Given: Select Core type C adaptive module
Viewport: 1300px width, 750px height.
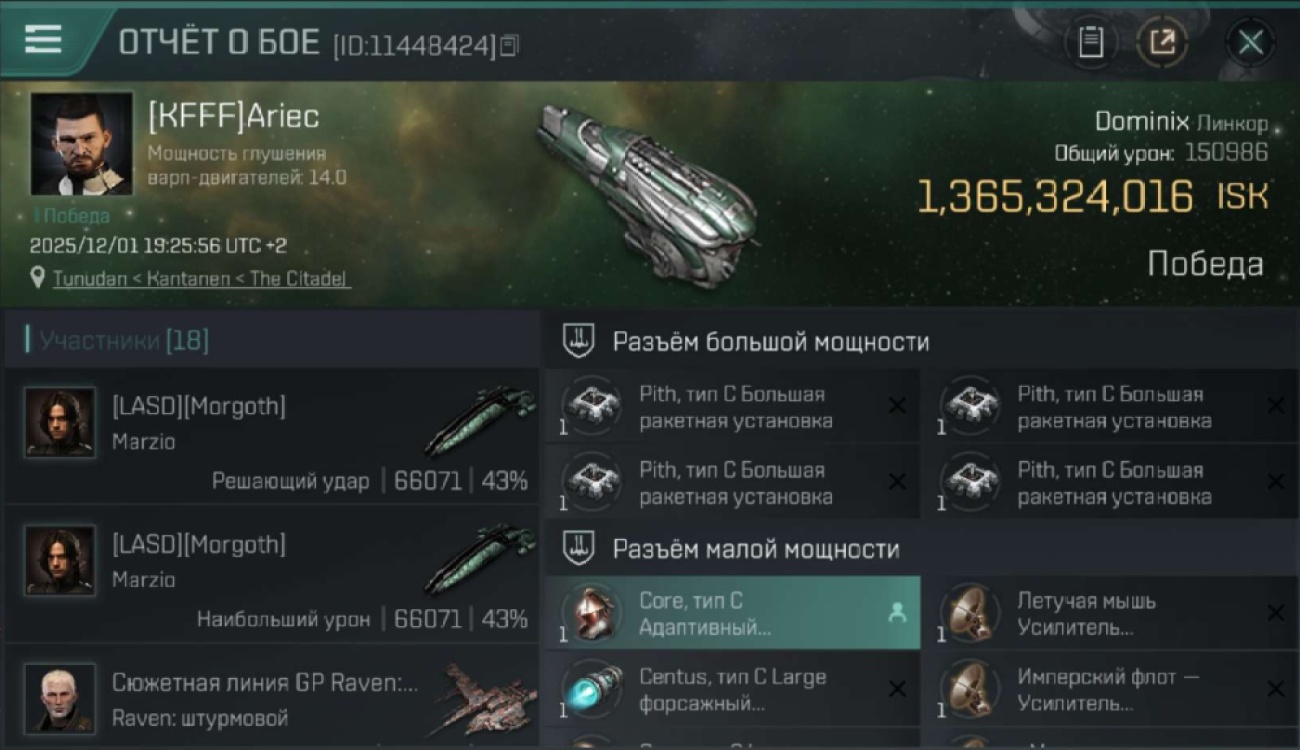Looking at the screenshot, I should point(732,613).
